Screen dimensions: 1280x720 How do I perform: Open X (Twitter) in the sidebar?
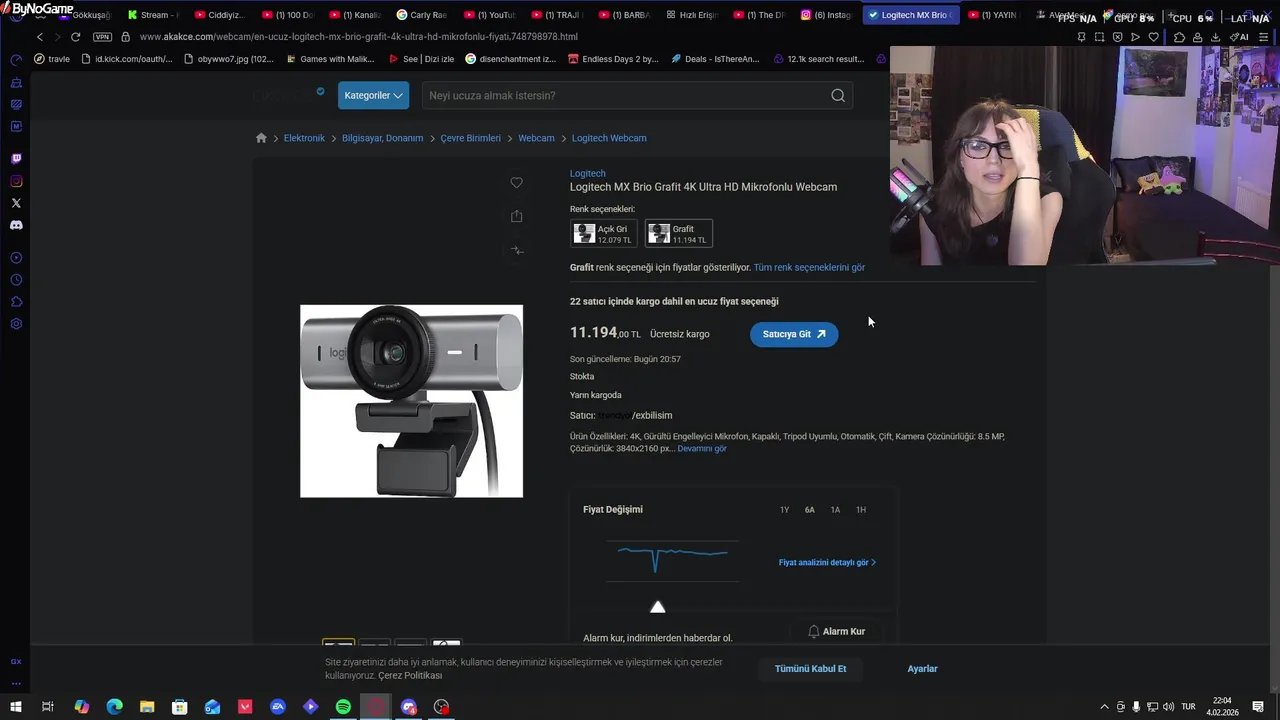coord(16,203)
